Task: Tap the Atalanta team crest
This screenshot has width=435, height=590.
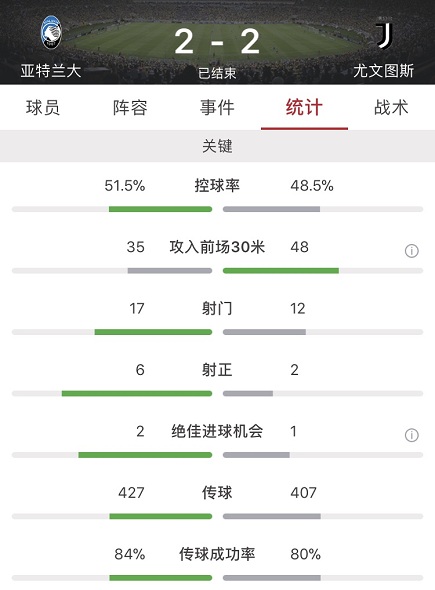Action: pyautogui.click(x=51, y=32)
